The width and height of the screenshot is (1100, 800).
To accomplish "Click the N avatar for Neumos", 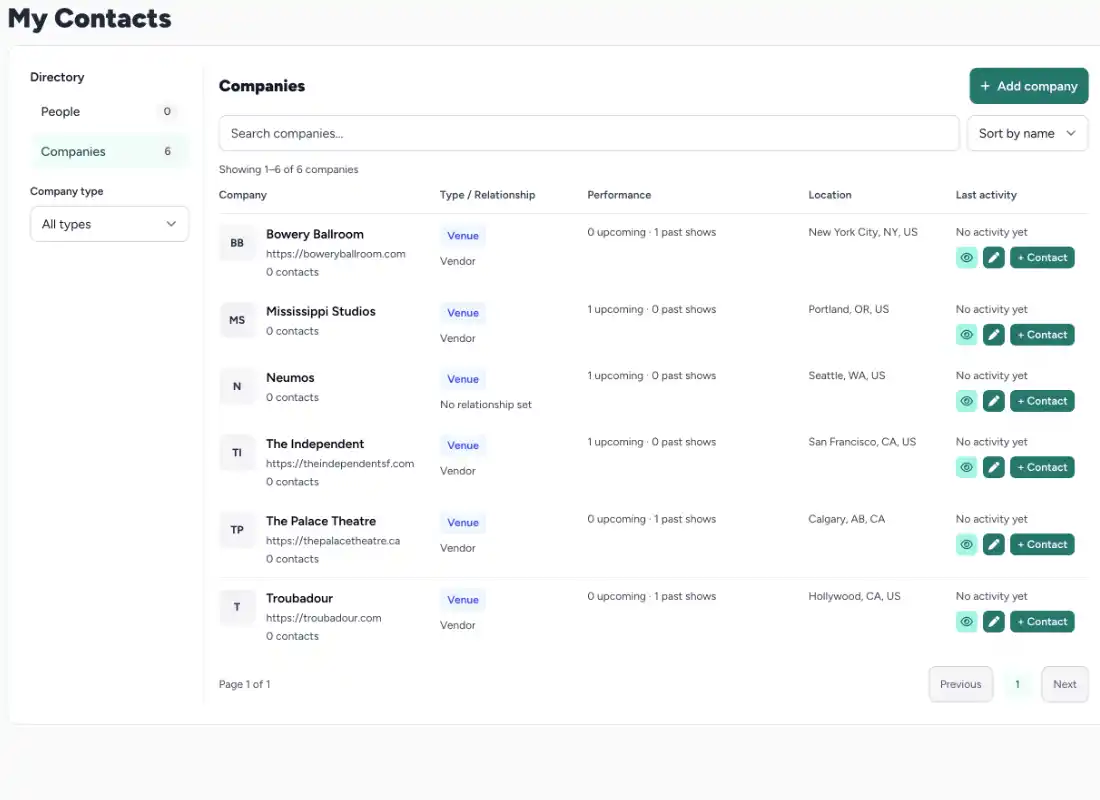I will [x=237, y=386].
